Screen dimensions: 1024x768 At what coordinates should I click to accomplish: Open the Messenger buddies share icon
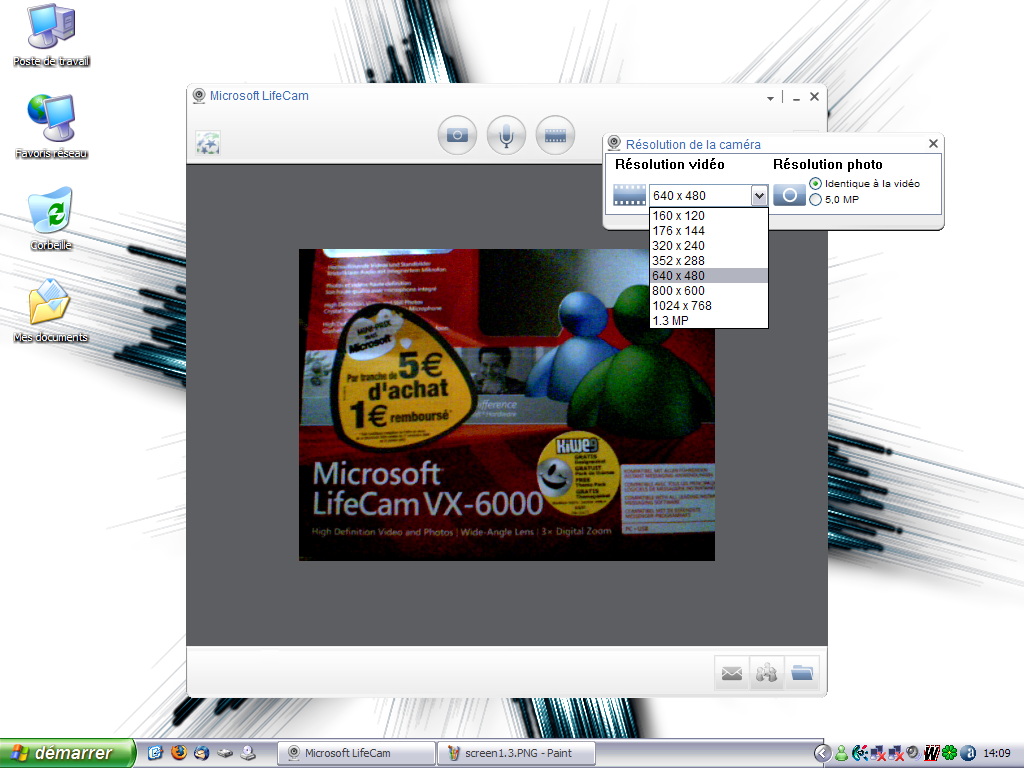click(x=766, y=673)
